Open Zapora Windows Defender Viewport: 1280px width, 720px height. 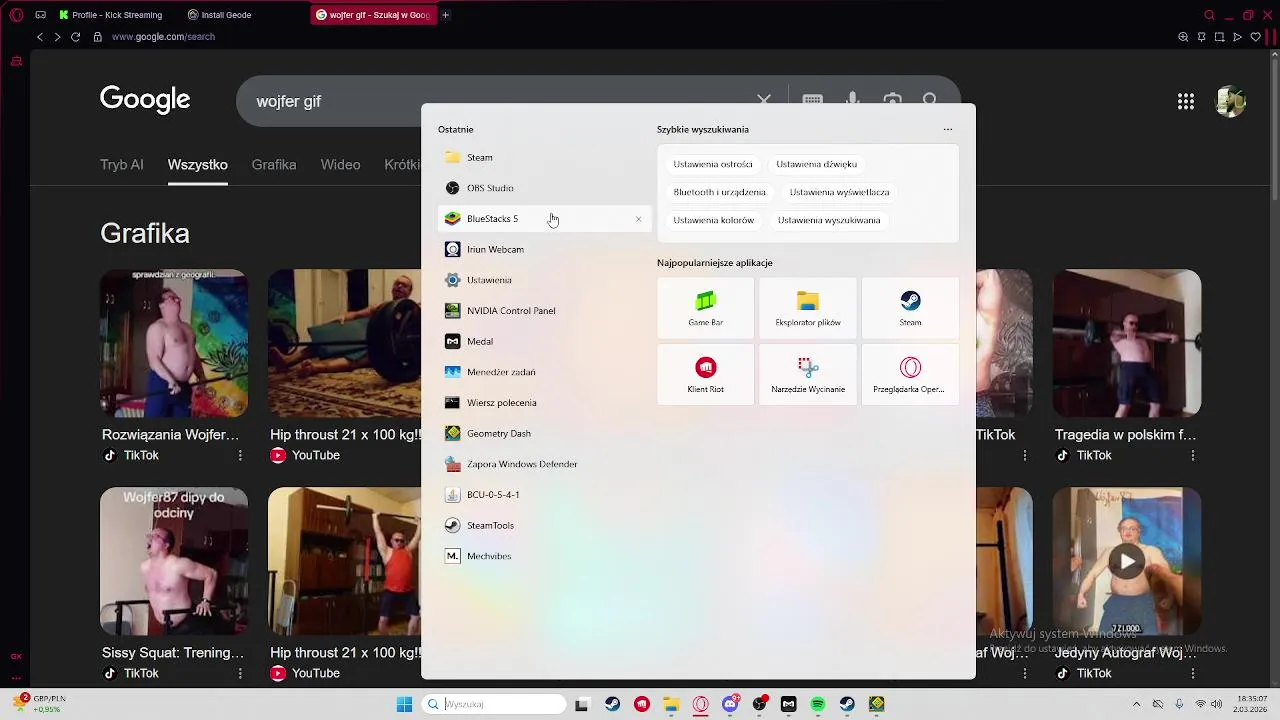coord(545,464)
